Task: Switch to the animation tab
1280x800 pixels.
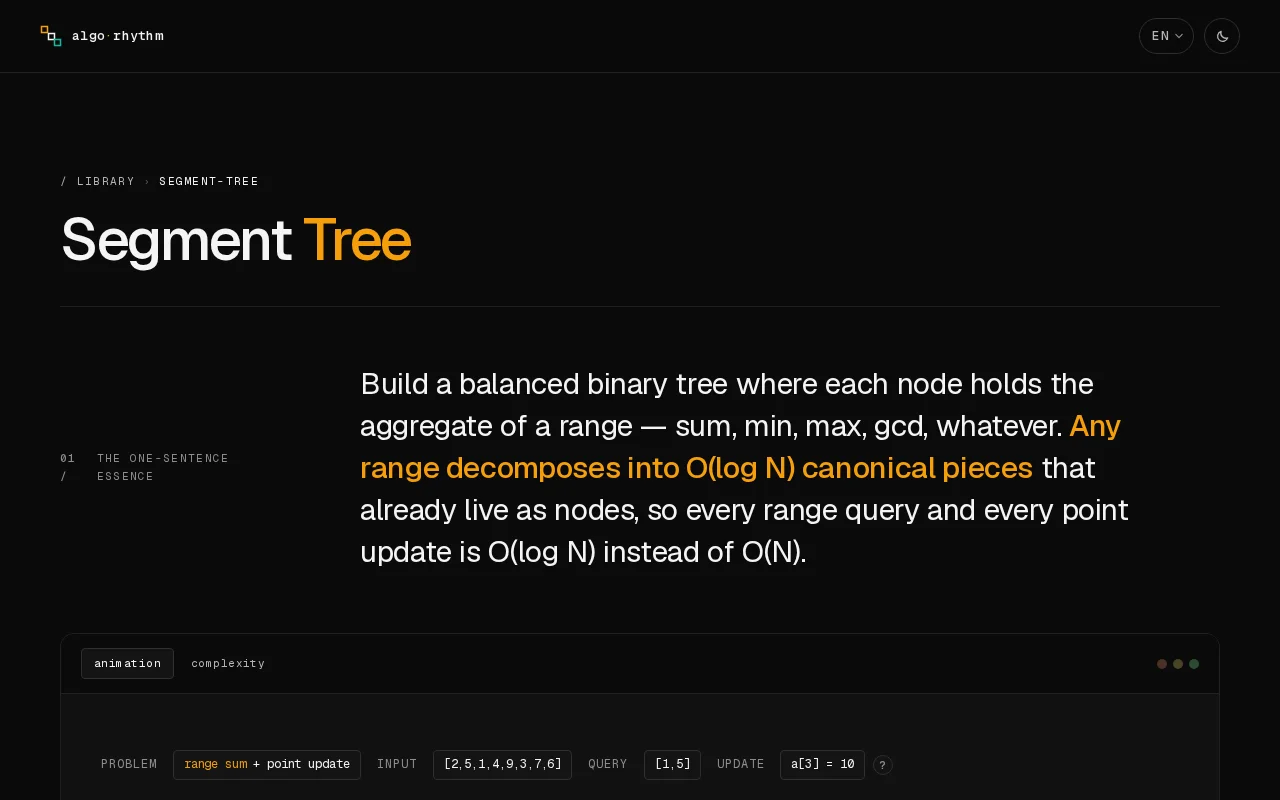Action: 127,663
